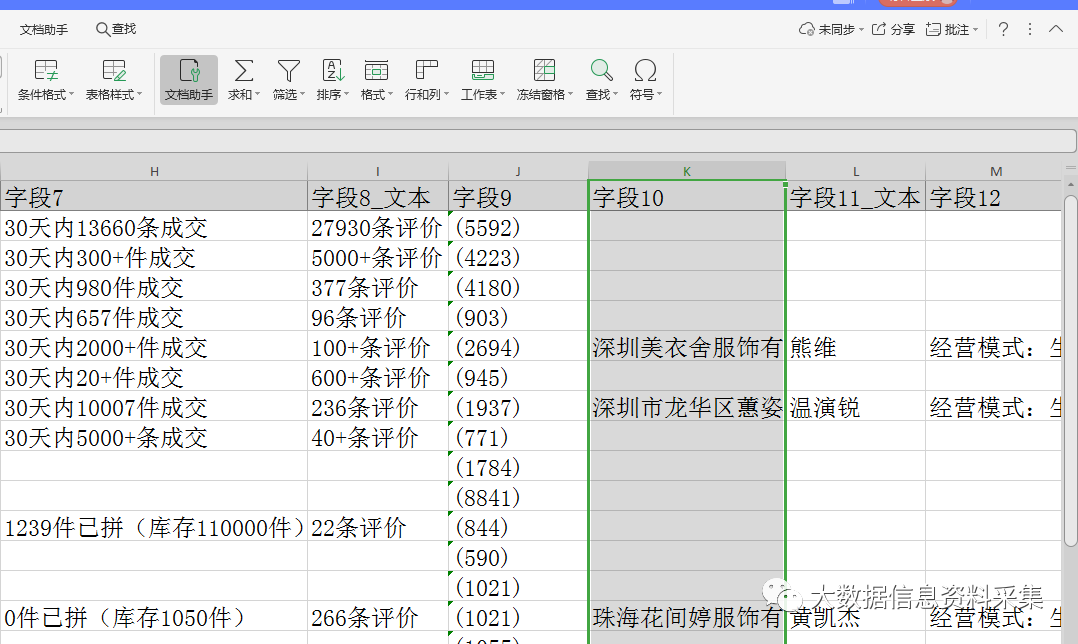Expand the 求和 dropdown arrow
The image size is (1078, 644).
258,94
